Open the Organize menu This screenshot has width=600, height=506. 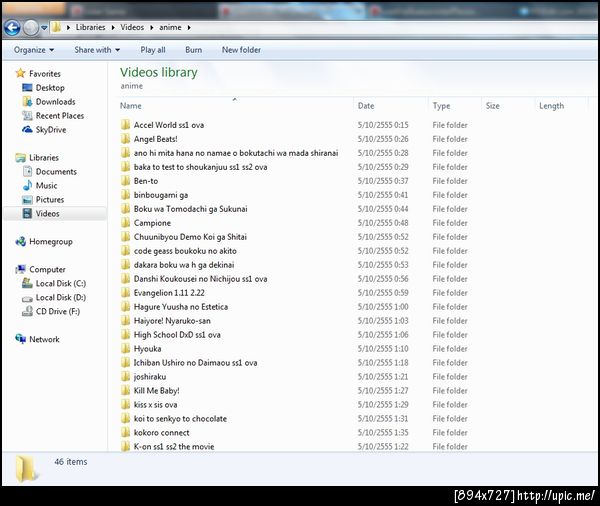tap(34, 50)
